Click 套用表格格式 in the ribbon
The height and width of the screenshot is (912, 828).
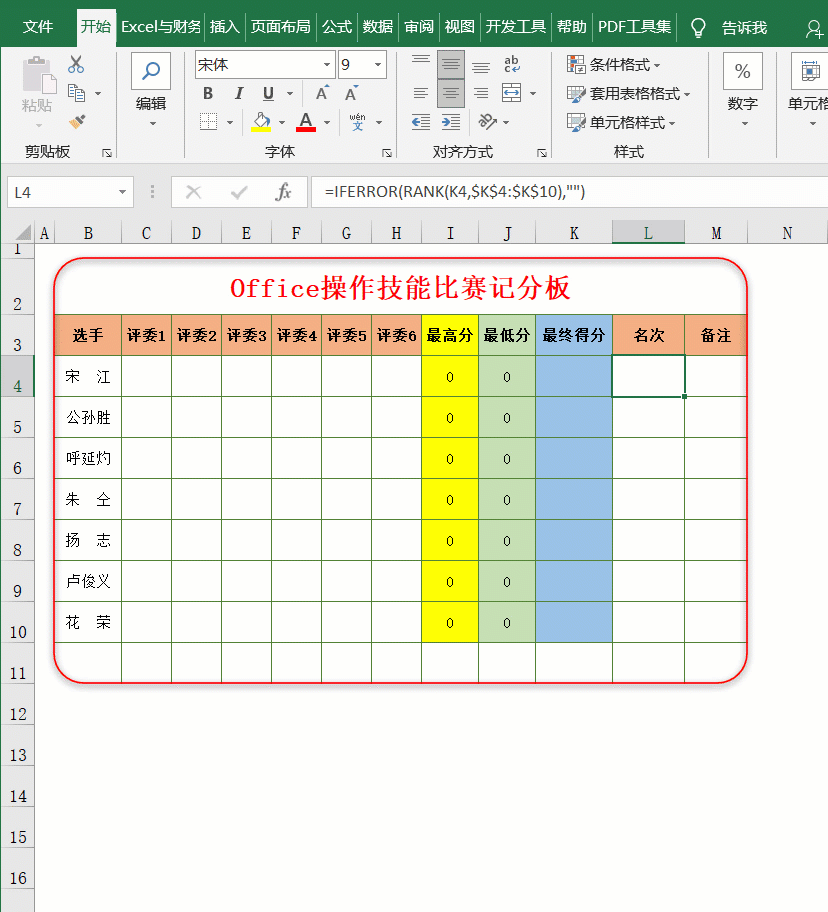618,91
